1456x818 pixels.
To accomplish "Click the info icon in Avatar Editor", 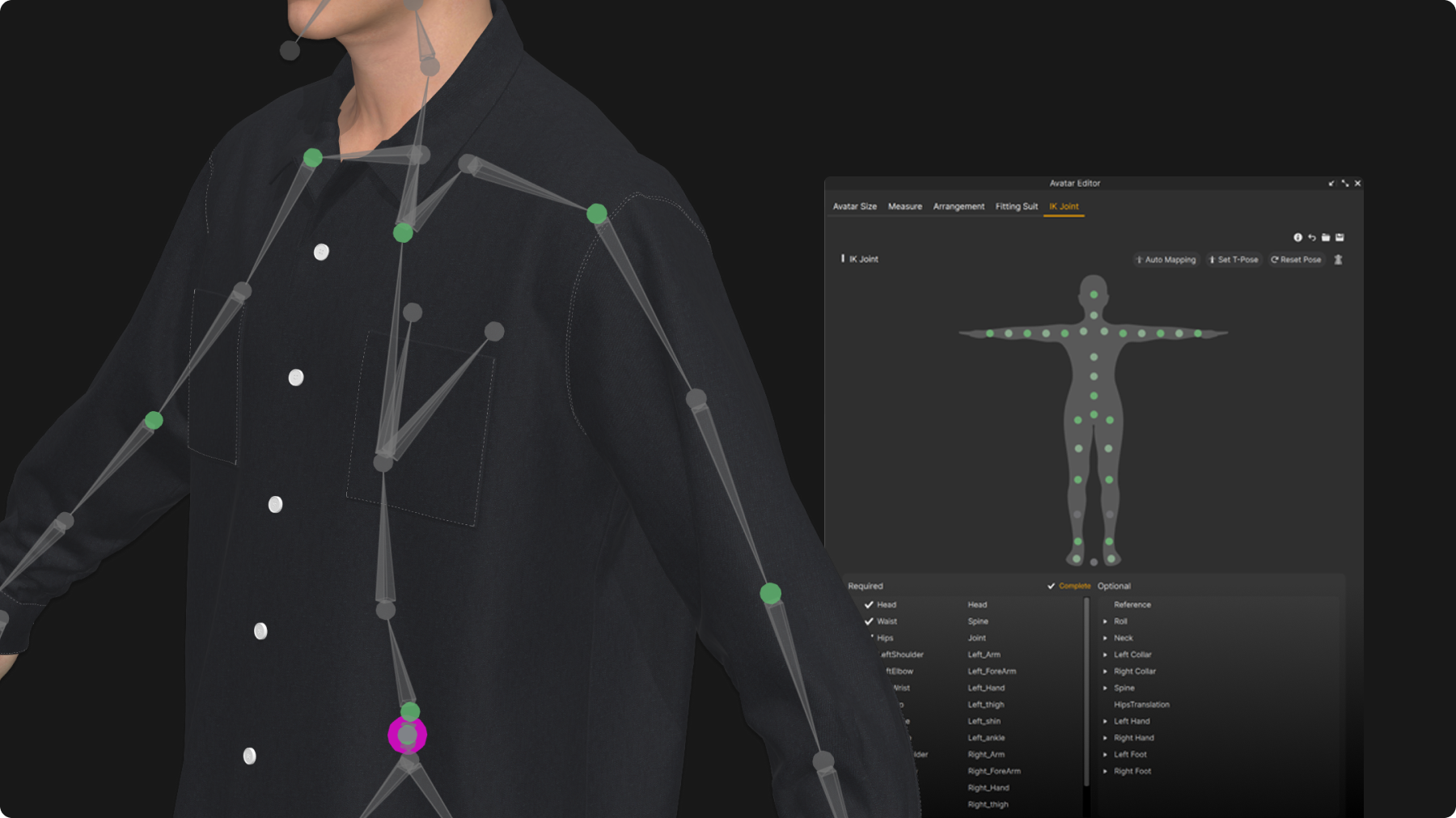I will coord(1297,238).
